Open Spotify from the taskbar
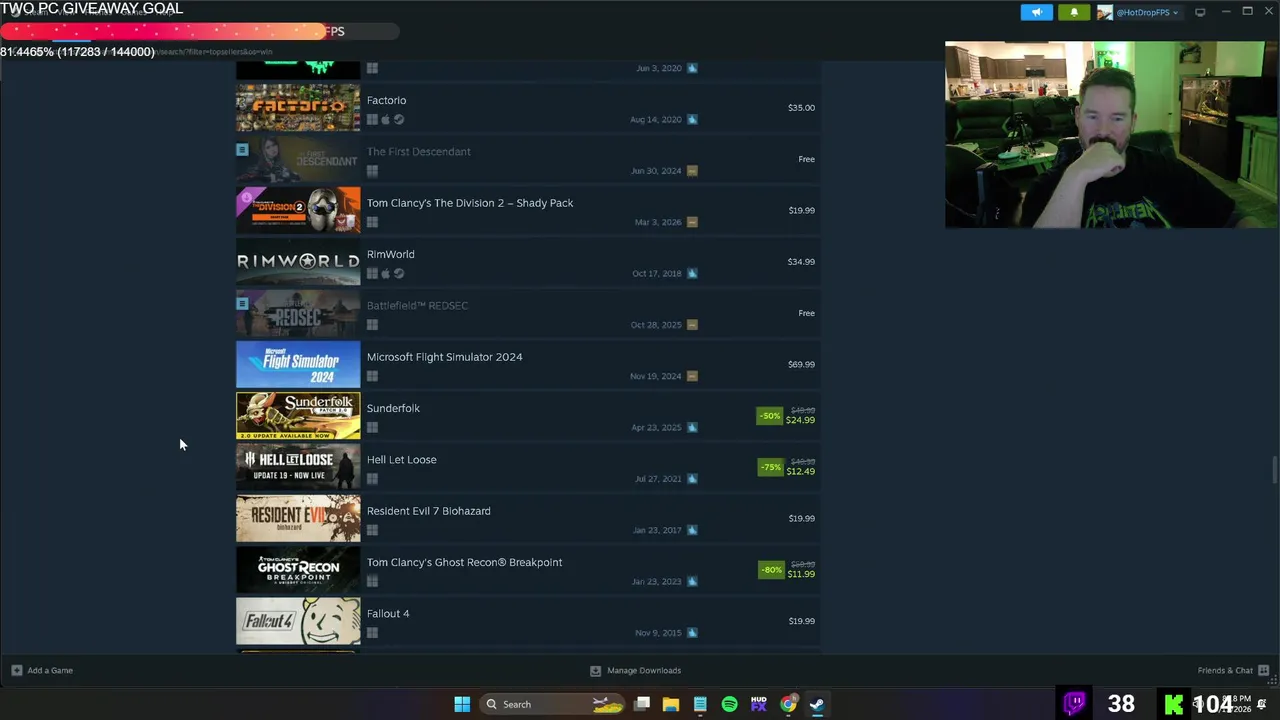The height and width of the screenshot is (720, 1280). pyautogui.click(x=729, y=704)
